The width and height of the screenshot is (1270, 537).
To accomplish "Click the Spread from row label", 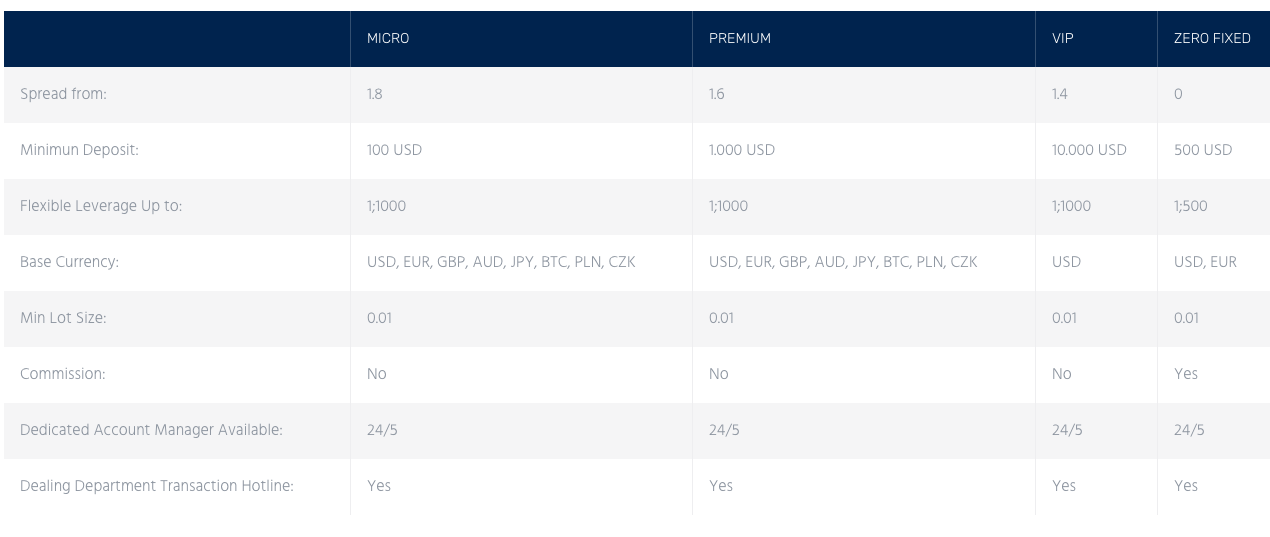I will click(63, 95).
